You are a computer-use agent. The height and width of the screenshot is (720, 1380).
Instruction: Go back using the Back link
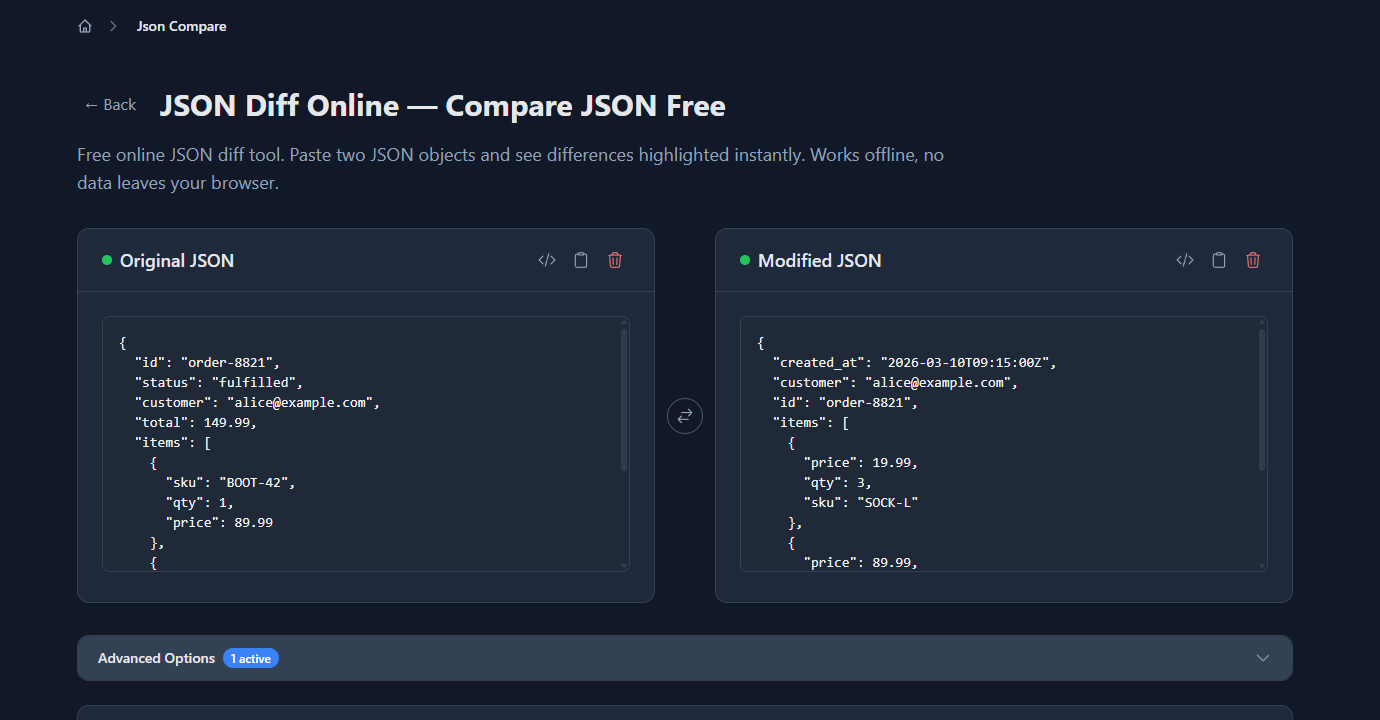tap(109, 104)
